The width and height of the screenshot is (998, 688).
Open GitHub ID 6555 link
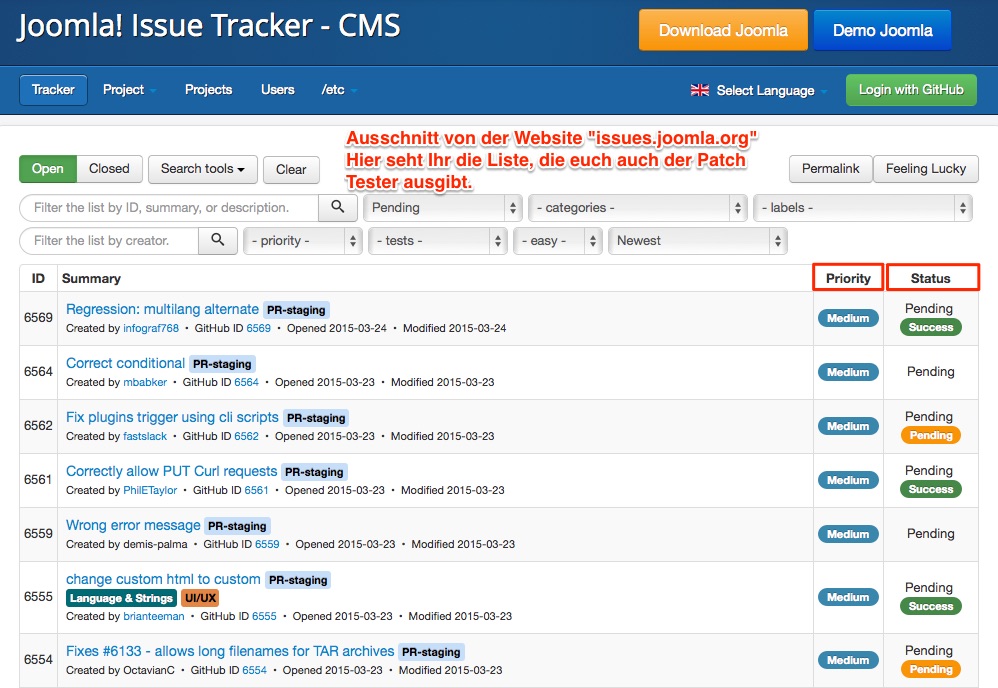264,617
